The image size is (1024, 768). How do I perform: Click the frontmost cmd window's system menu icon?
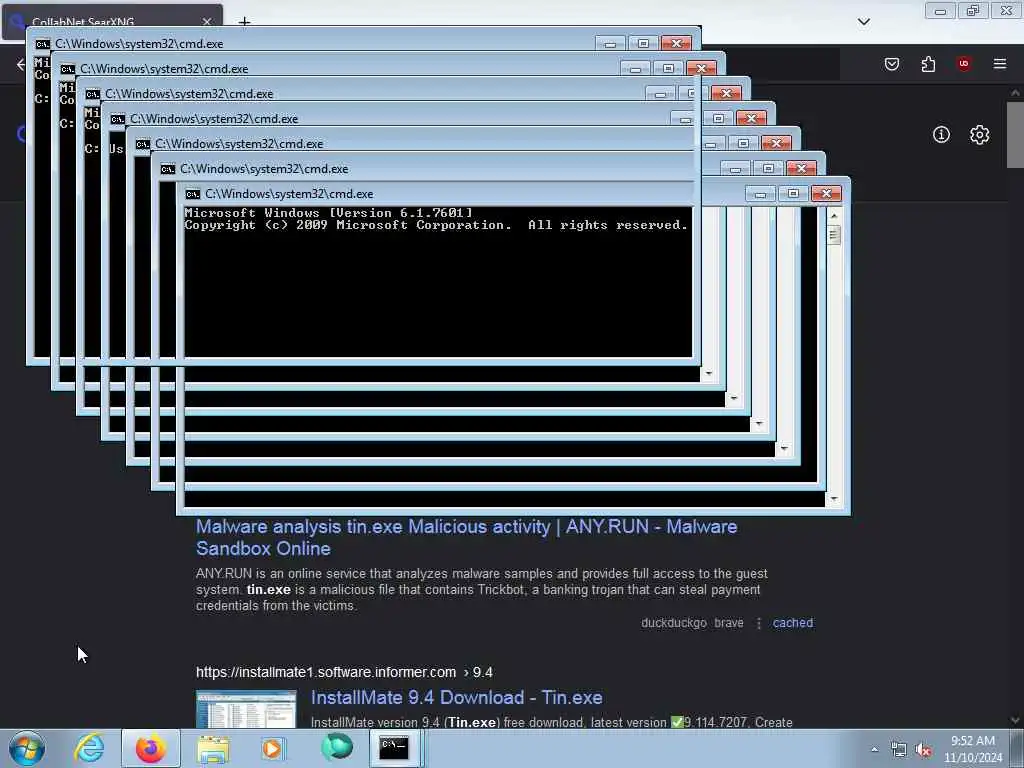click(x=192, y=194)
